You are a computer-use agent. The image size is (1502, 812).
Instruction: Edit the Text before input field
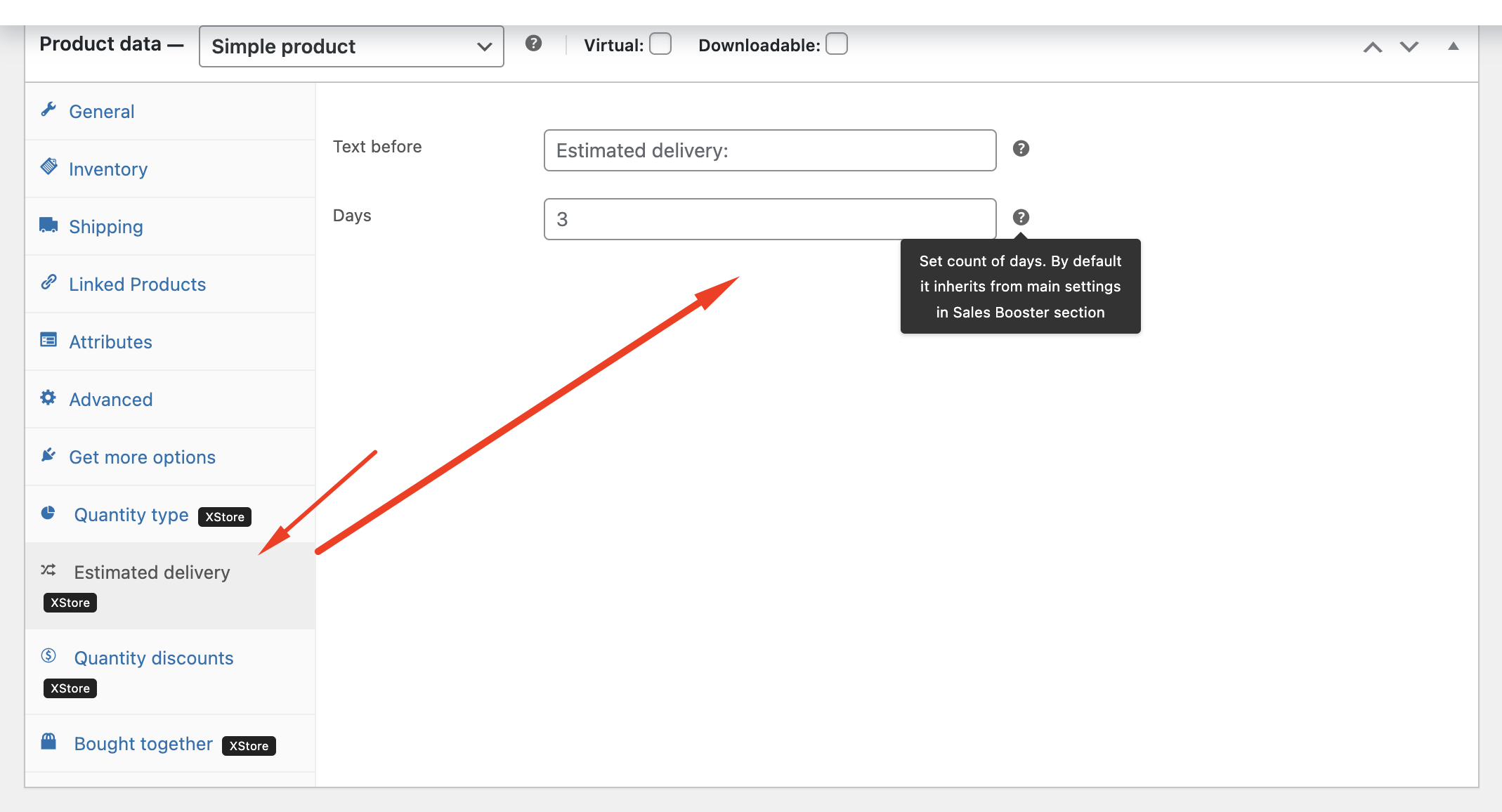tap(770, 150)
